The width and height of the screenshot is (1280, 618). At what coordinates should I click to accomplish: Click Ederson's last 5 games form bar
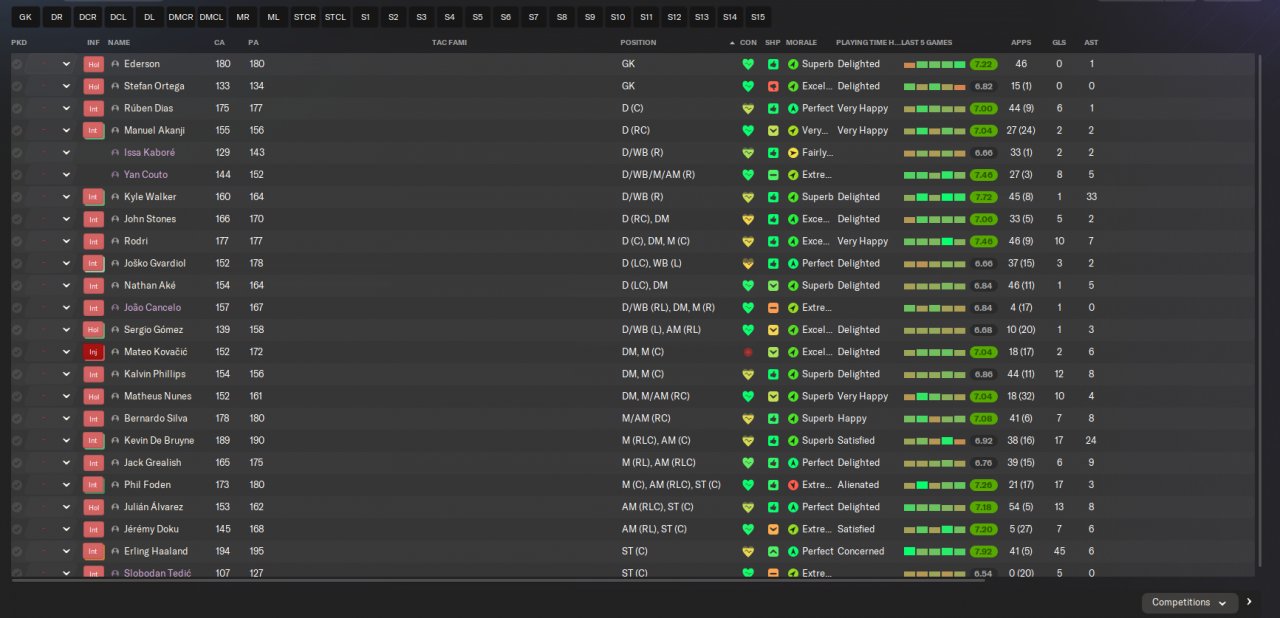coord(934,64)
